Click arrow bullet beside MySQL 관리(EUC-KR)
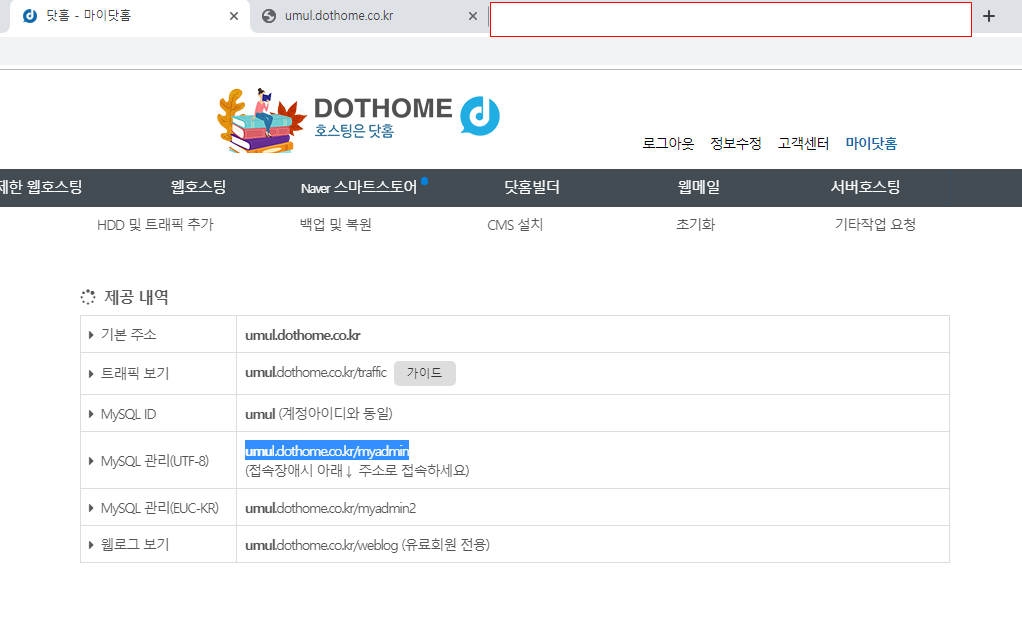 tap(91, 508)
